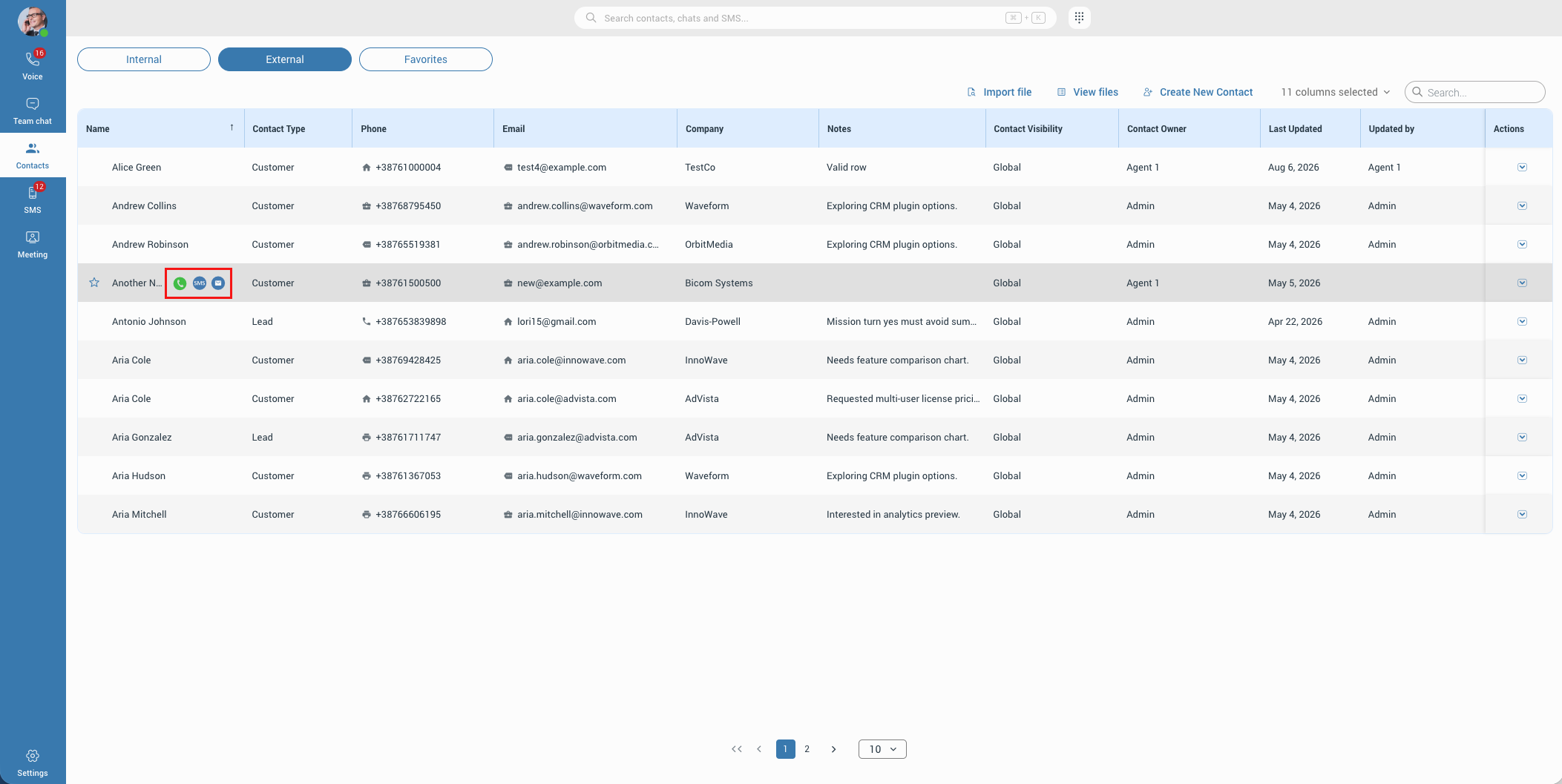Click SMS icon on Another N... row

200,283
